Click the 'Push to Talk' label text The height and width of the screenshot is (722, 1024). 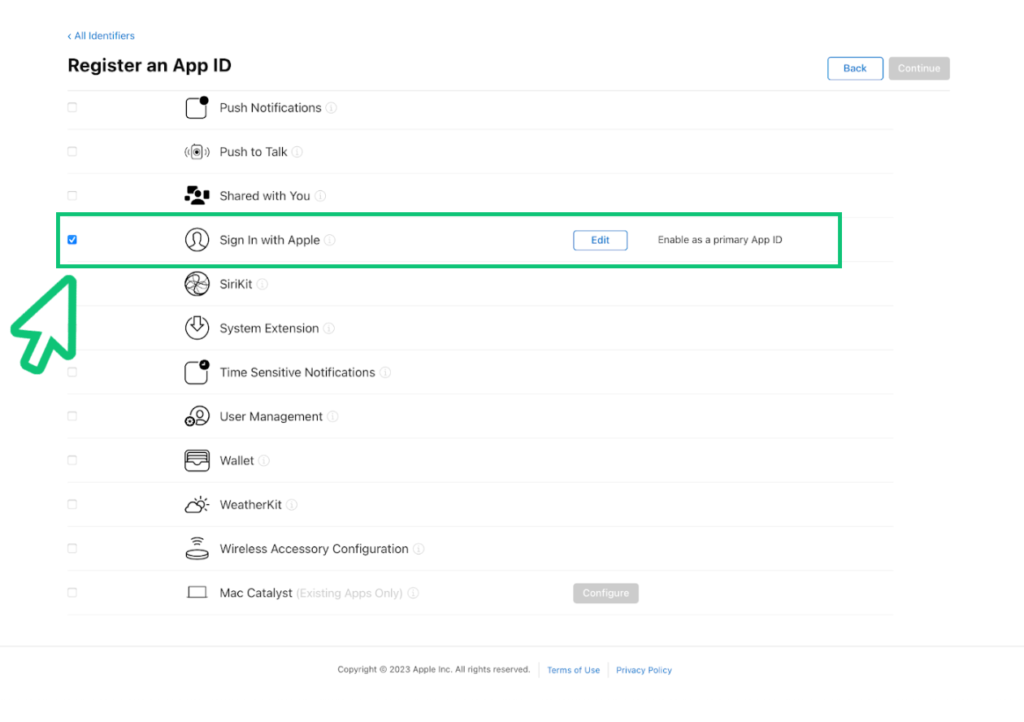click(253, 152)
